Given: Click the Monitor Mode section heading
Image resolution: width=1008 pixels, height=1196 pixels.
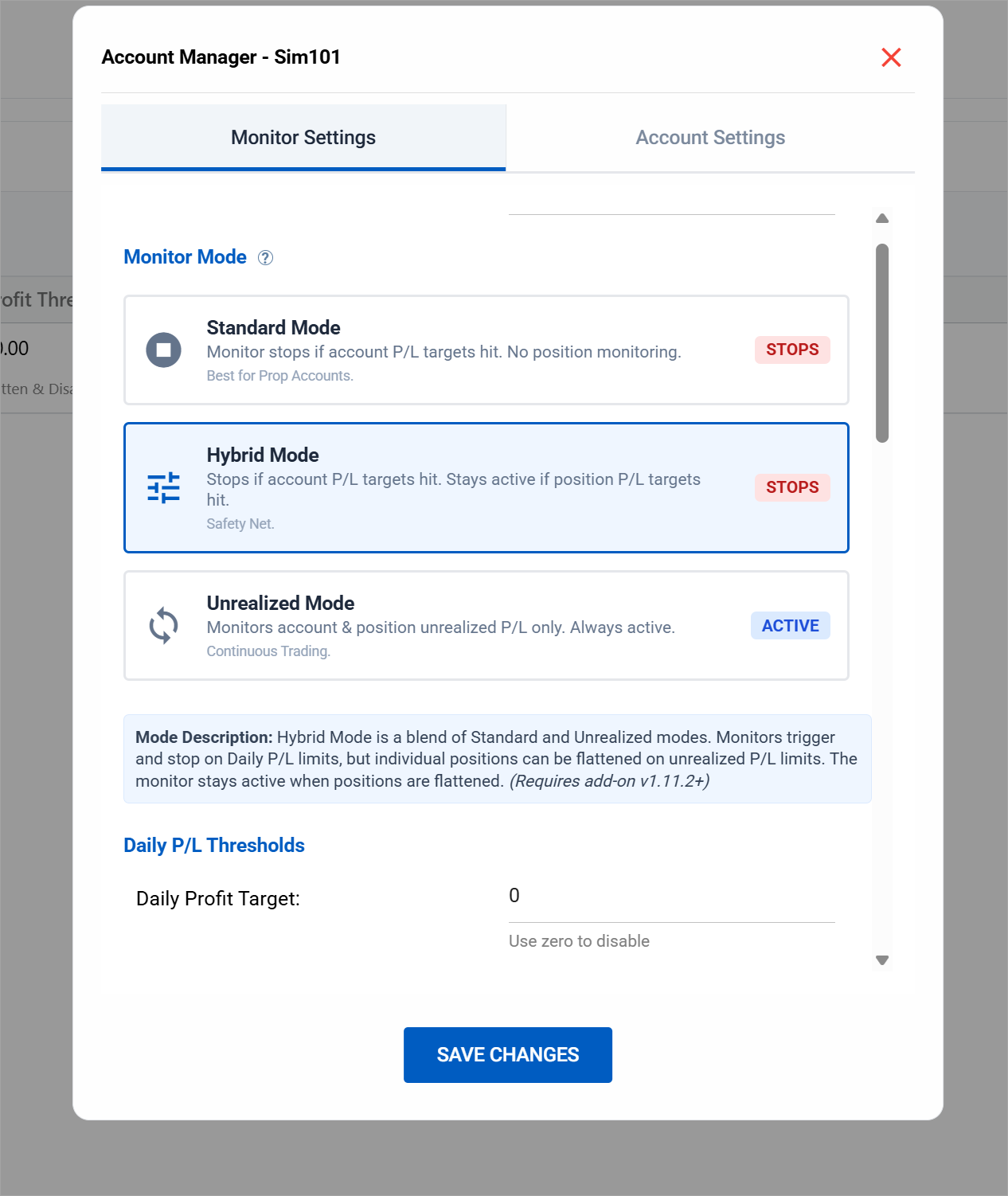Looking at the screenshot, I should pos(186,257).
